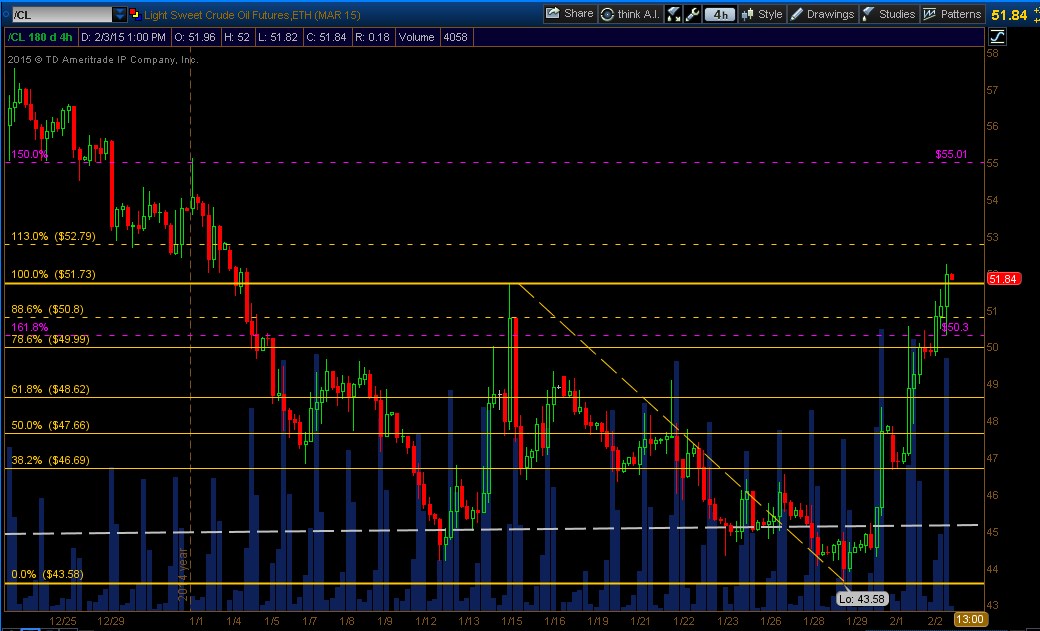Click the 161.8% purple Fibonacci label
The height and width of the screenshot is (631, 1040).
[x=29, y=327]
